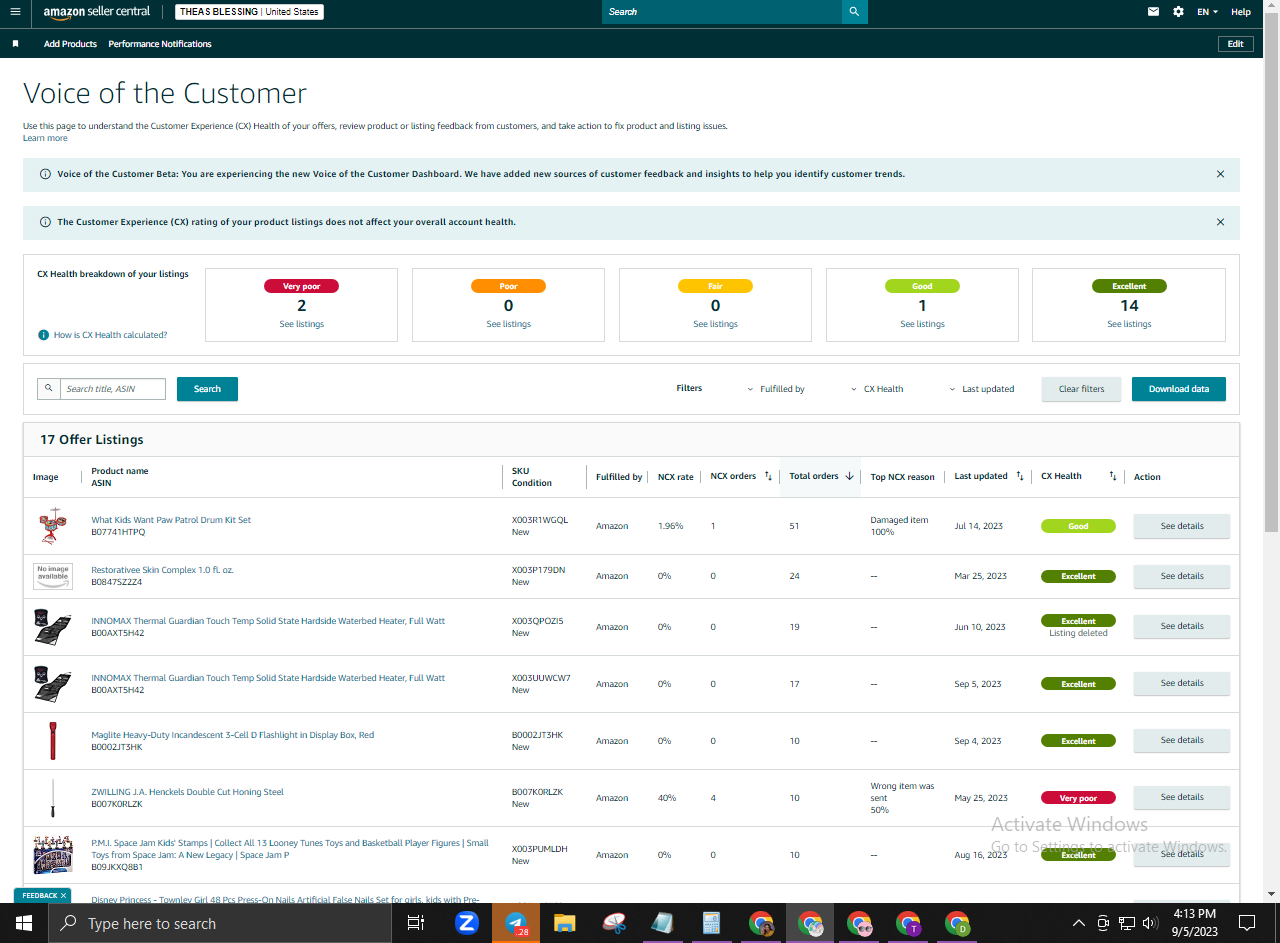Open Calculator from the taskbar
This screenshot has width=1280, height=943.
[712, 923]
